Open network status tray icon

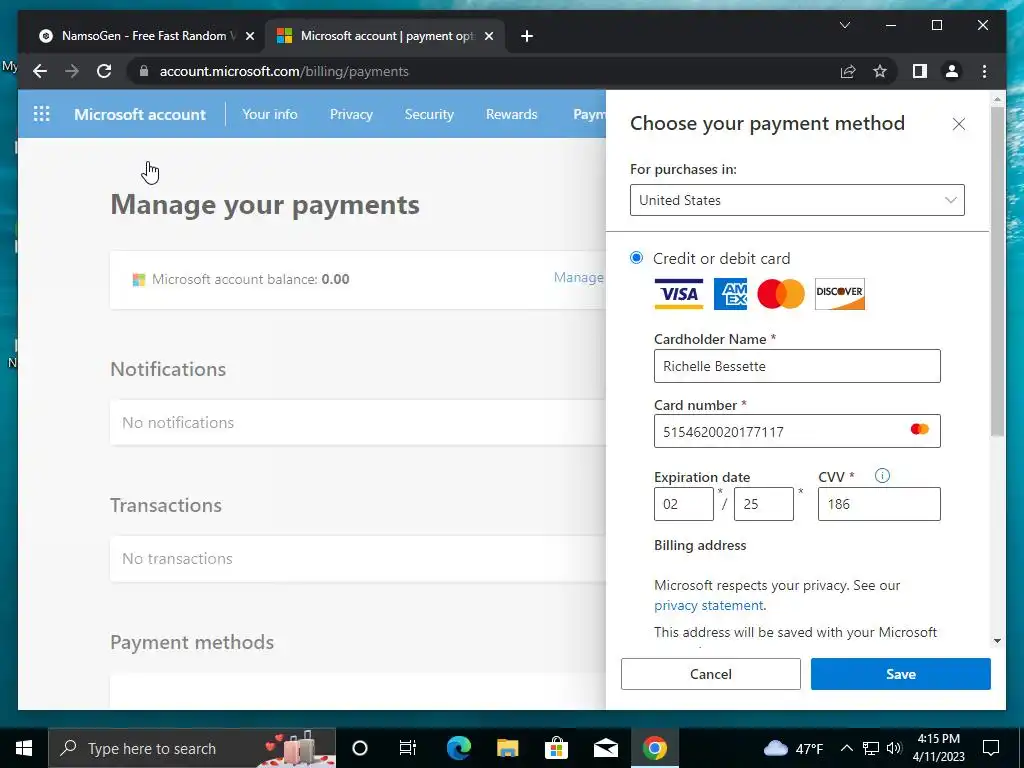tap(871, 748)
